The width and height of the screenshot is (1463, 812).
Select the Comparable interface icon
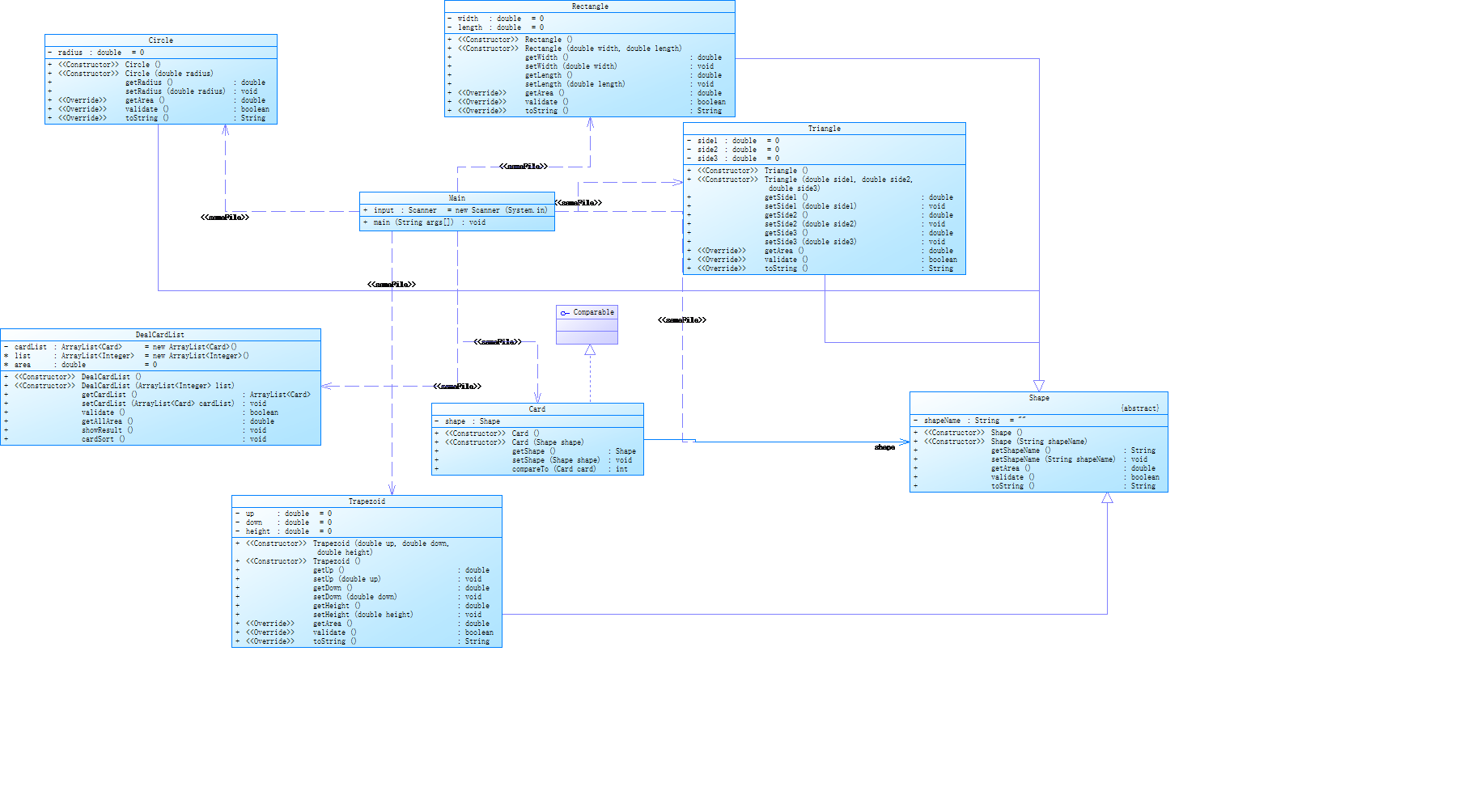point(565,313)
